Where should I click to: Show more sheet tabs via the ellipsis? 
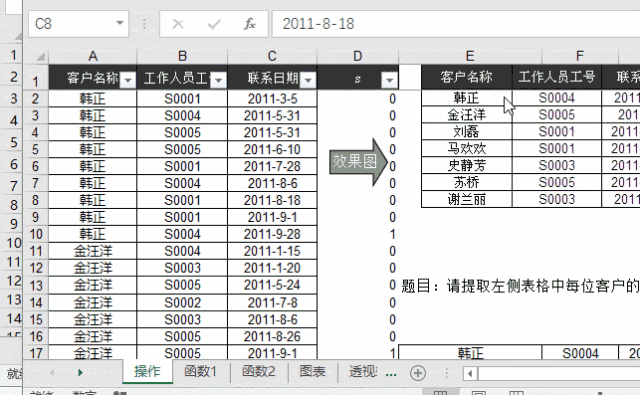391,373
